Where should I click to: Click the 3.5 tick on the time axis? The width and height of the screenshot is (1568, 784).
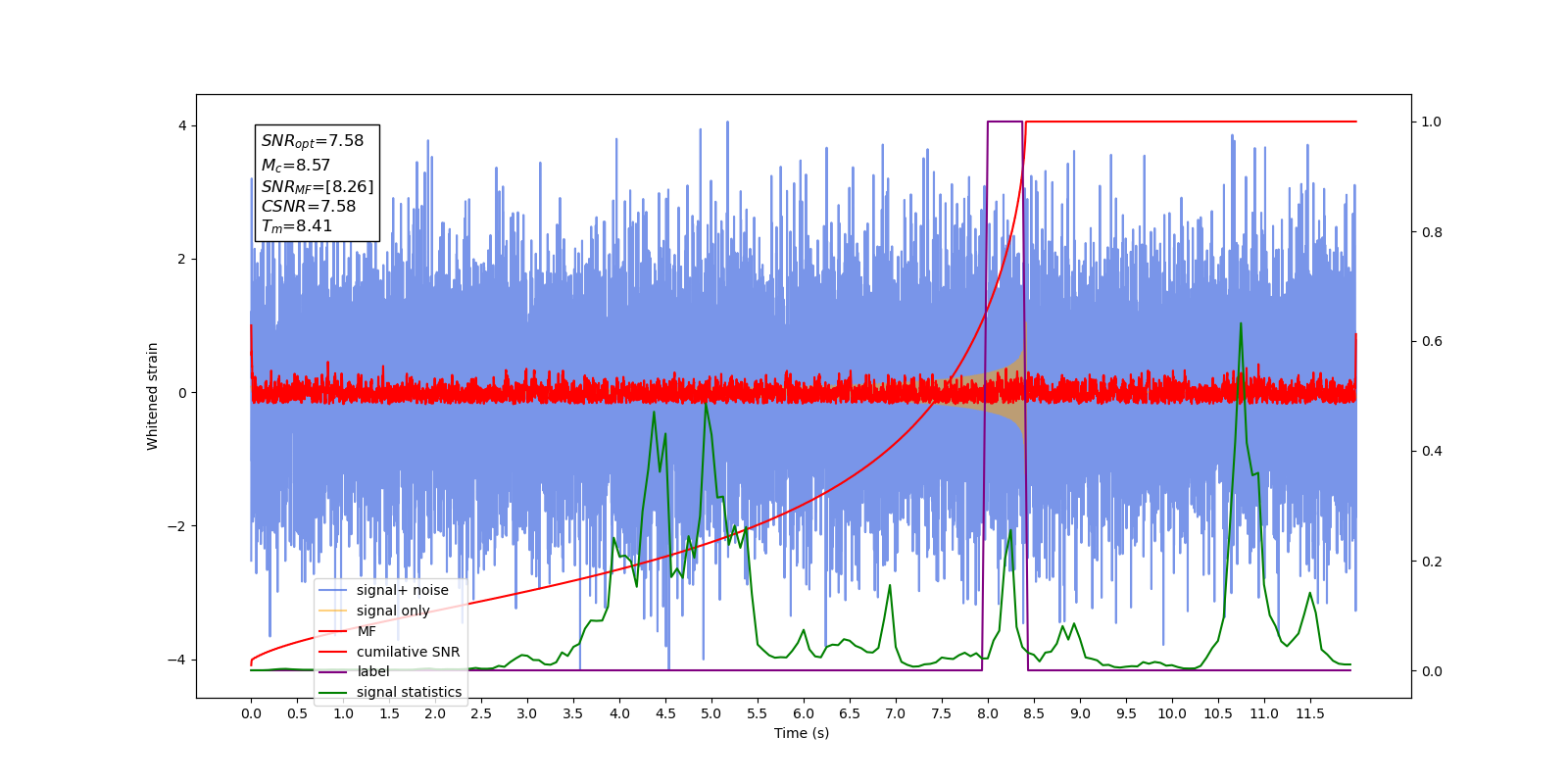[573, 713]
